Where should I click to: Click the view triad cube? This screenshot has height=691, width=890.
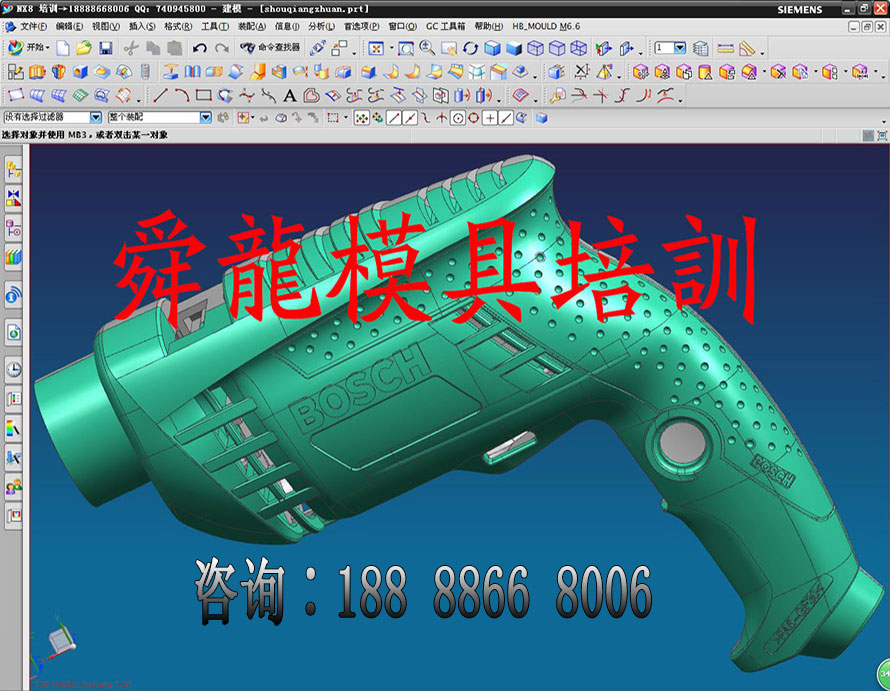click(x=61, y=639)
